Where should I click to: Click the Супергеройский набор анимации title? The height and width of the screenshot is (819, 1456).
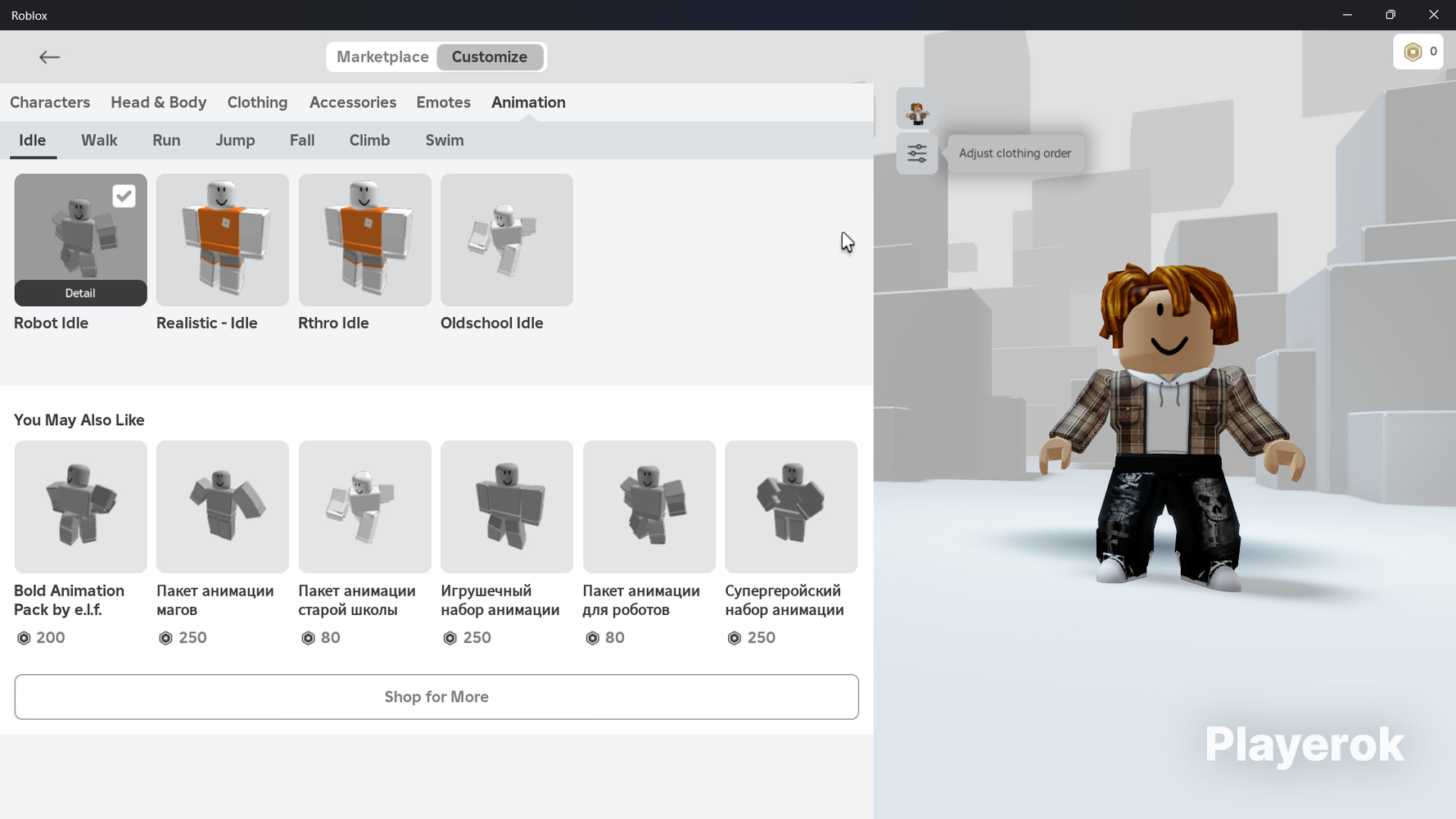pyautogui.click(x=785, y=600)
